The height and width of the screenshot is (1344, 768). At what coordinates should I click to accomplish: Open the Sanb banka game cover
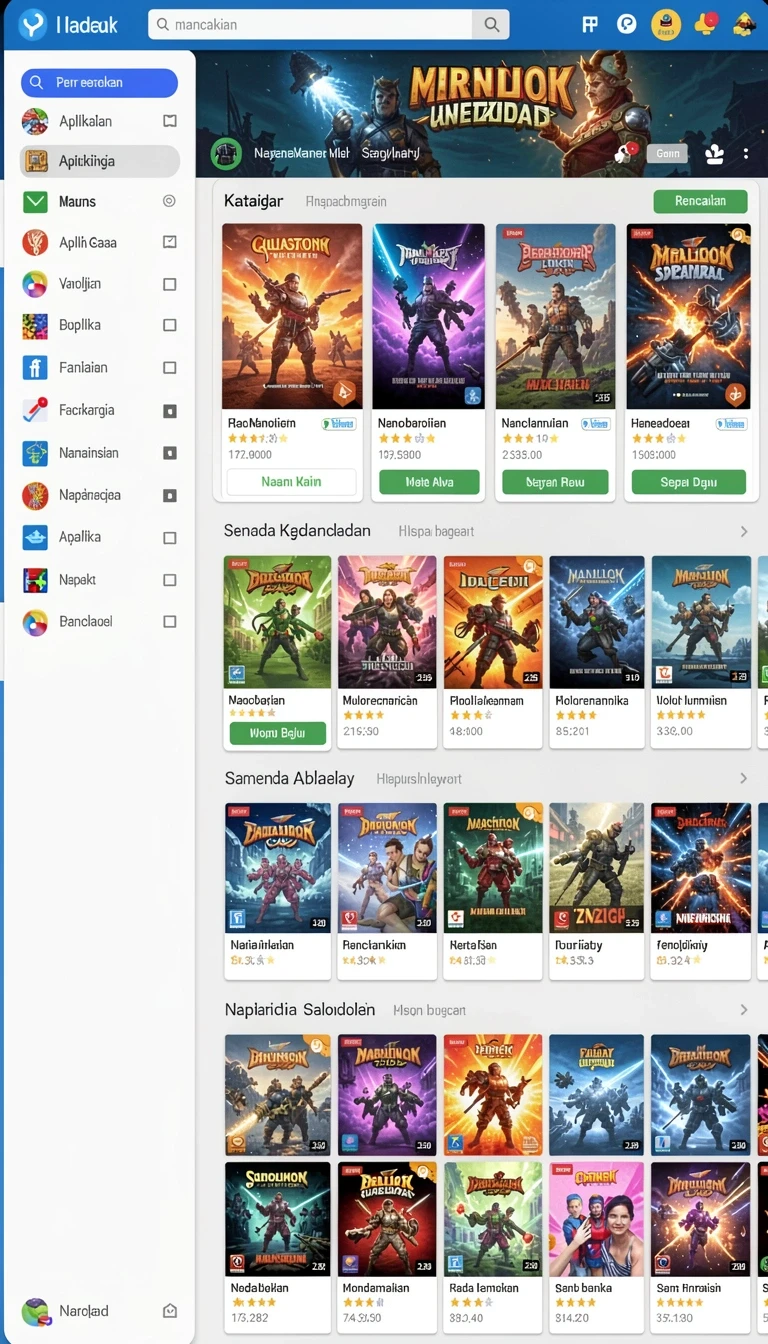[596, 1219]
